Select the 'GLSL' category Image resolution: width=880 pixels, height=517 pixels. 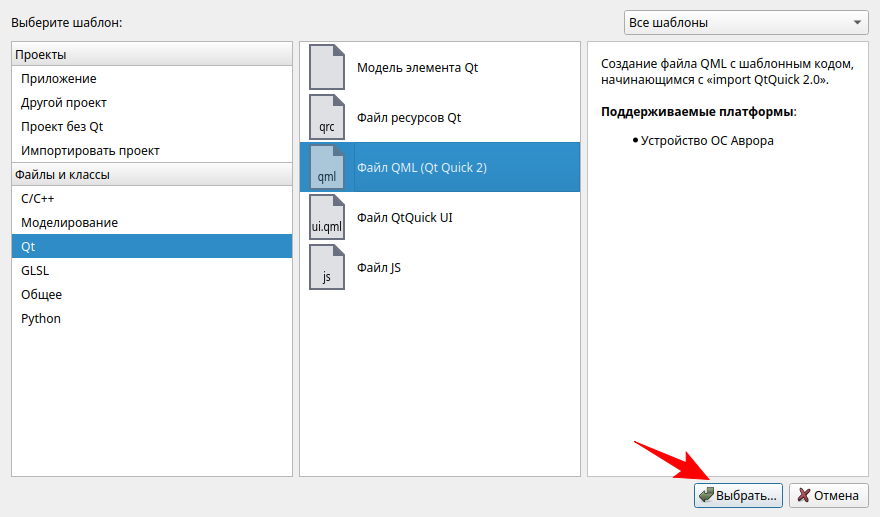tap(35, 270)
